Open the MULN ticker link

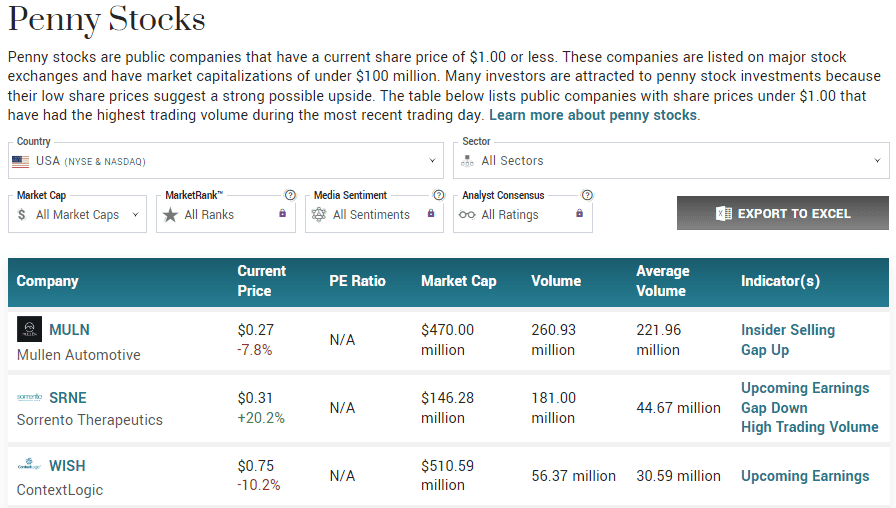pos(69,330)
